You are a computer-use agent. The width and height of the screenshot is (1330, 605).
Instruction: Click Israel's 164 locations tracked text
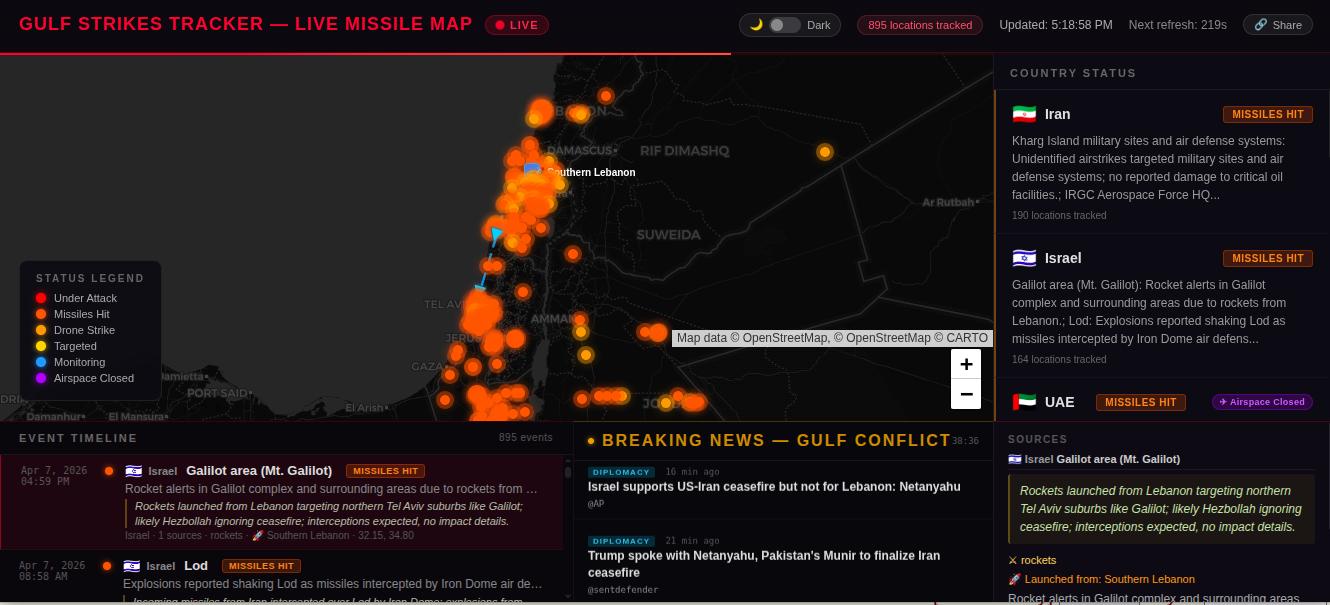1059,359
